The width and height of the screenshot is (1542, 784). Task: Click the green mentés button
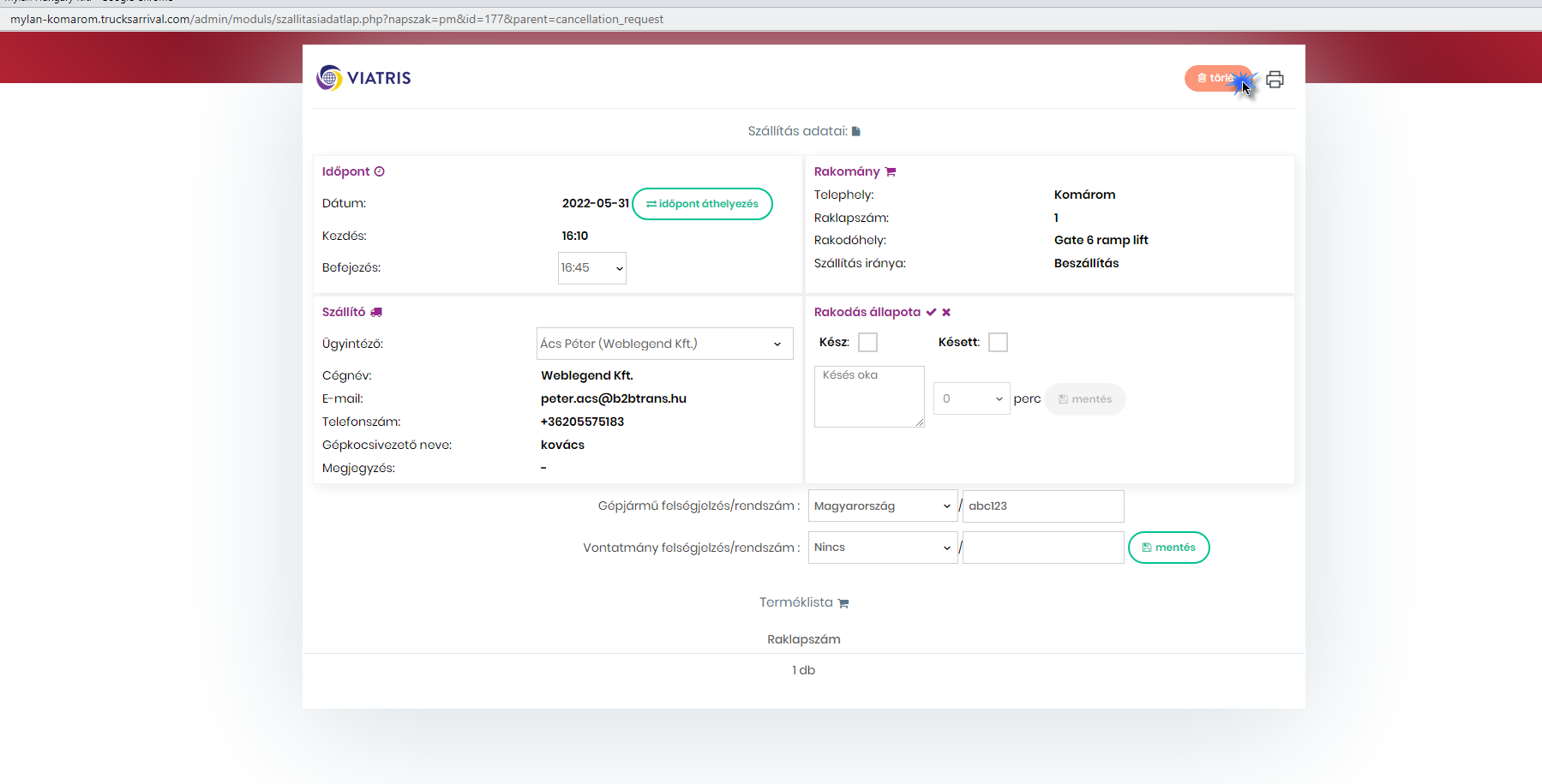[x=1168, y=548]
